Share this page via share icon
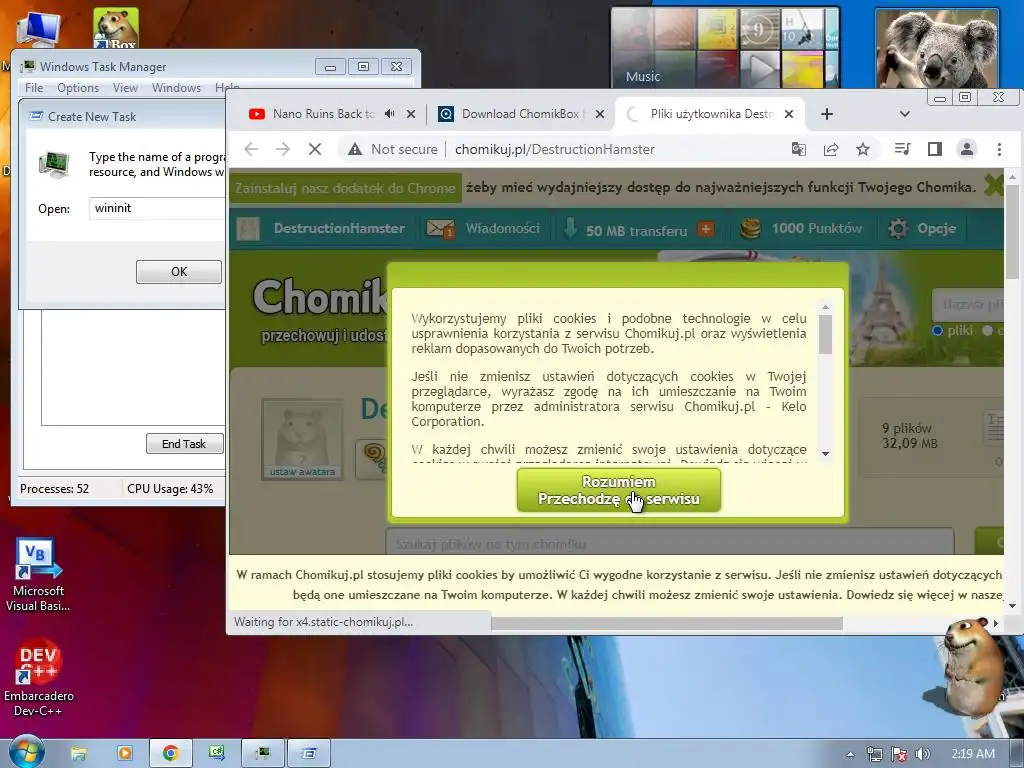Image resolution: width=1024 pixels, height=768 pixels. point(831,149)
